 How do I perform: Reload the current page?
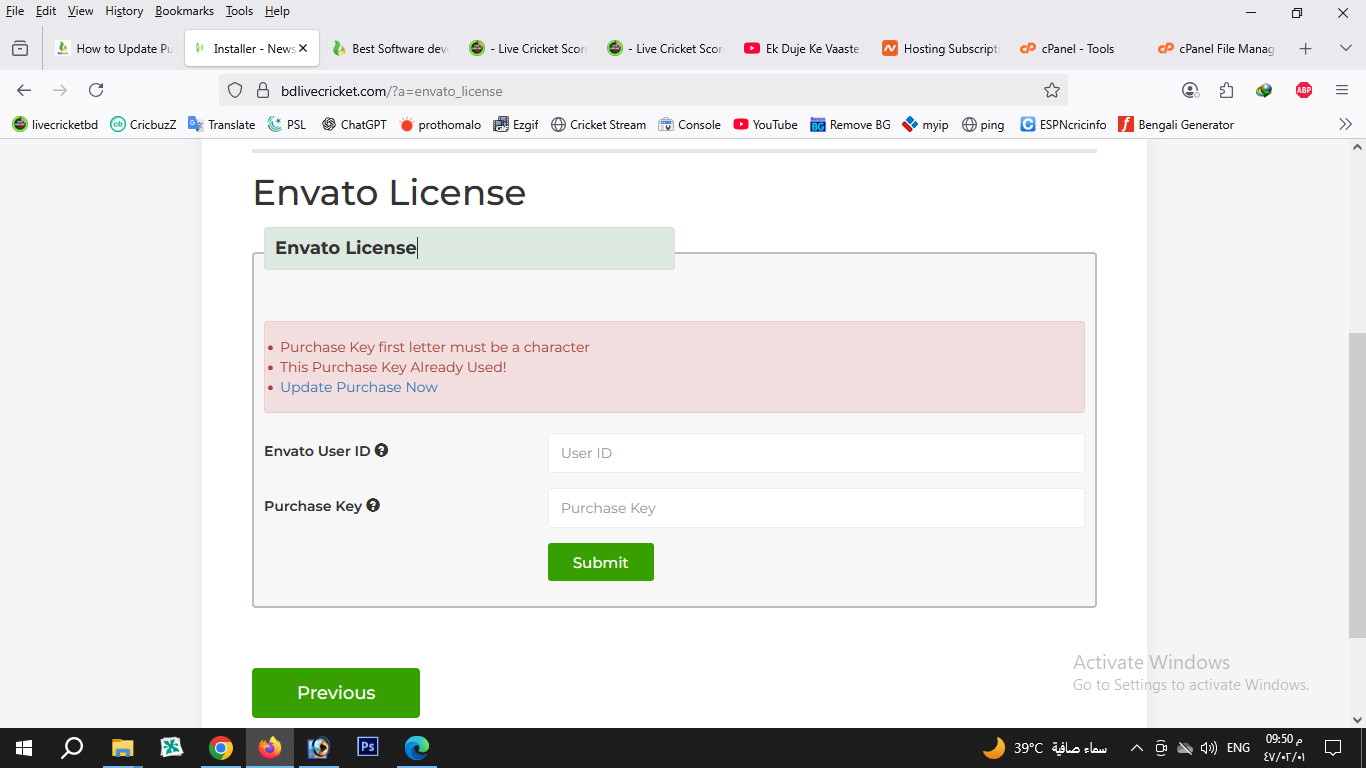coord(96,90)
